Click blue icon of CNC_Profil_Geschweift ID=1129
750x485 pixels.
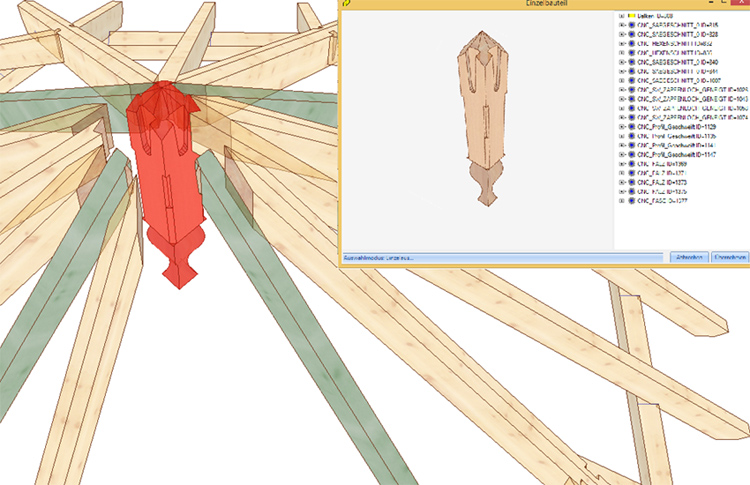(x=630, y=128)
